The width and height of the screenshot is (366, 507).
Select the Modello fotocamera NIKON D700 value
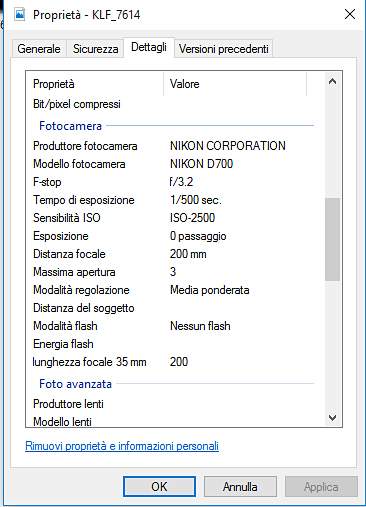(x=201, y=164)
